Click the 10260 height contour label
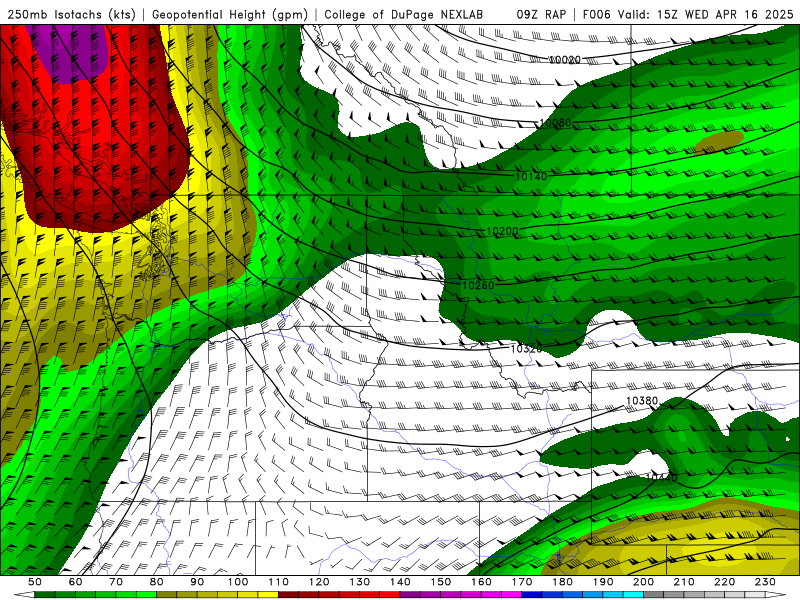Viewport: 800px width, 600px height. (479, 285)
